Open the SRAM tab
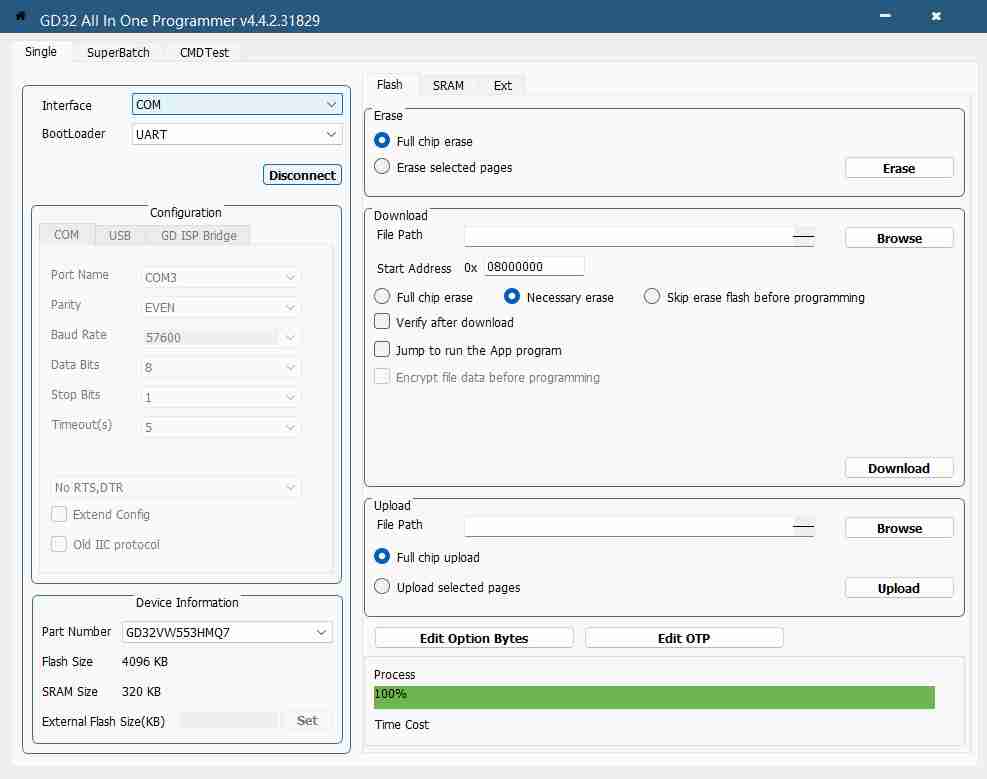Screen dimensions: 987x779 [448, 85]
